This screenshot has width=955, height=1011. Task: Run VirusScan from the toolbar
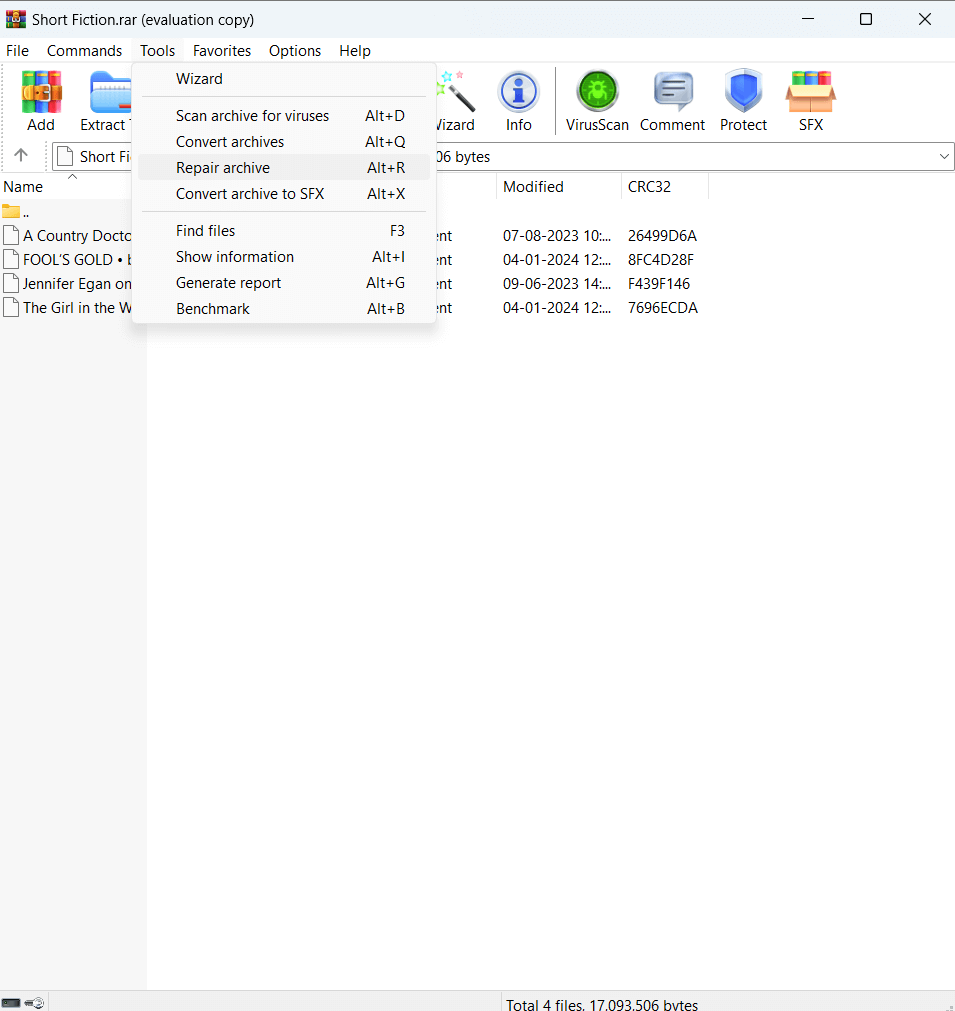click(x=597, y=91)
